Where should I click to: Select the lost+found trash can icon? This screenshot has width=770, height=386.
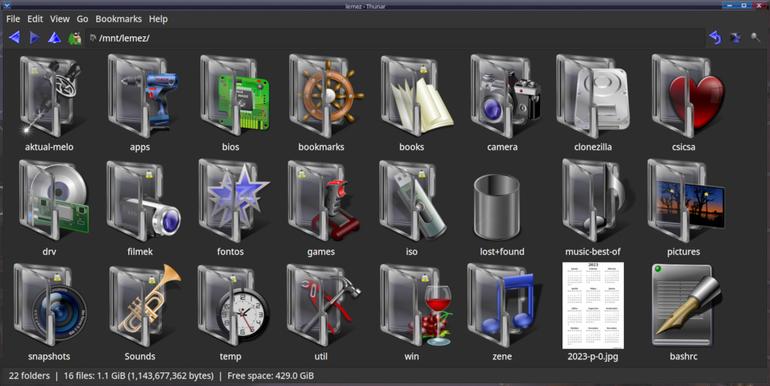[x=497, y=207]
